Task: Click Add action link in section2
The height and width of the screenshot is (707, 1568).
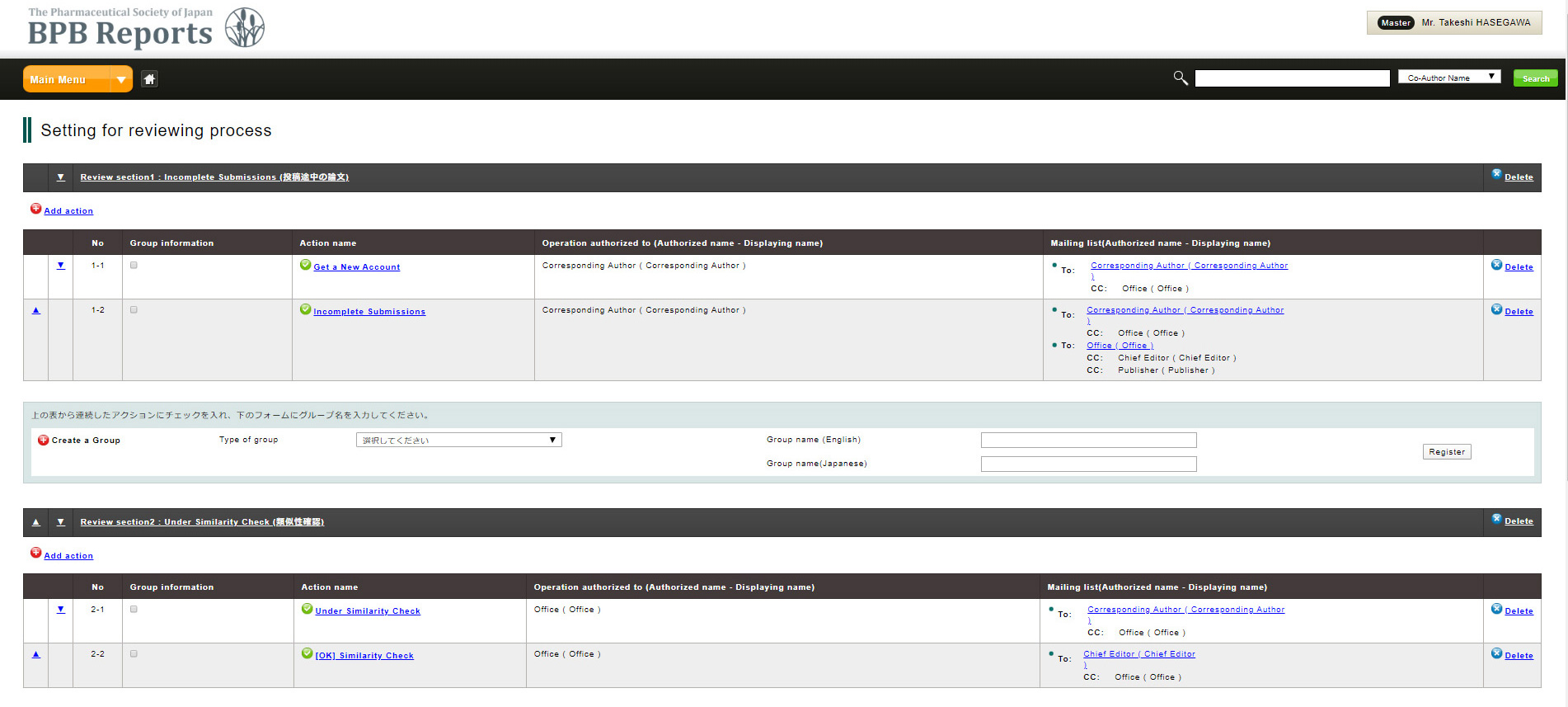Action: coord(68,556)
